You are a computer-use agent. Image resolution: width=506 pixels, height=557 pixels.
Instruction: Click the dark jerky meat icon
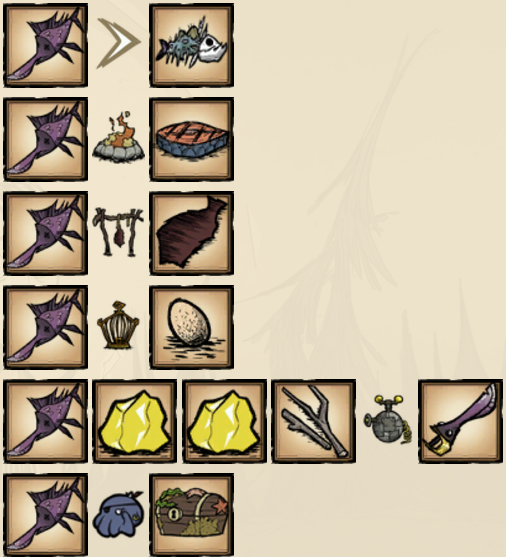pyautogui.click(x=192, y=233)
